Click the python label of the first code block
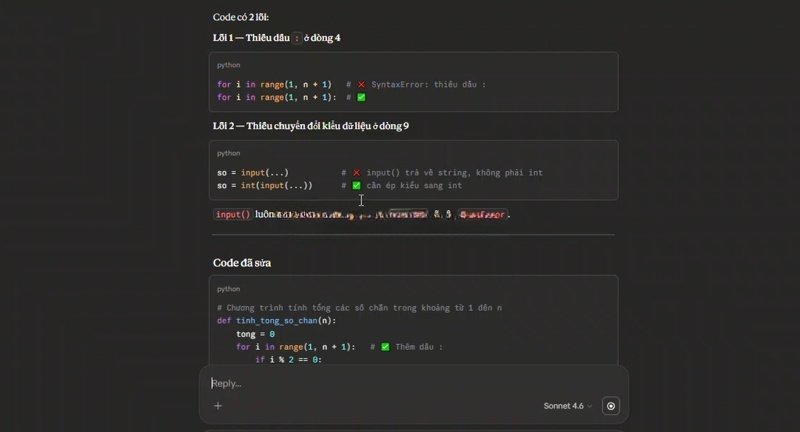 tap(229, 65)
